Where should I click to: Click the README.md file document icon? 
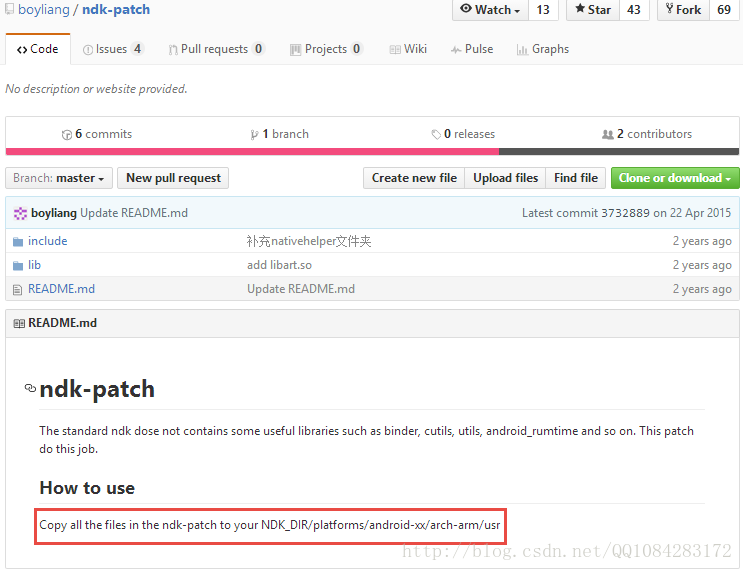coord(18,290)
